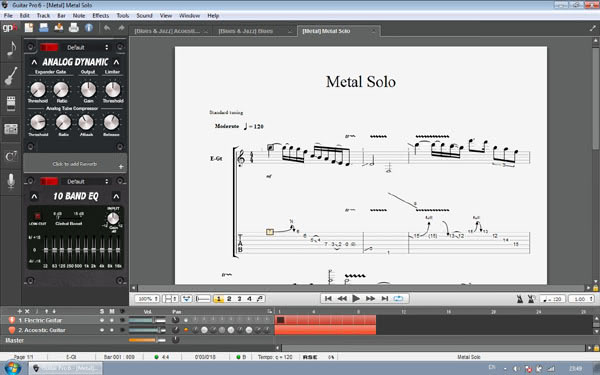Open the Track menu

(43, 16)
